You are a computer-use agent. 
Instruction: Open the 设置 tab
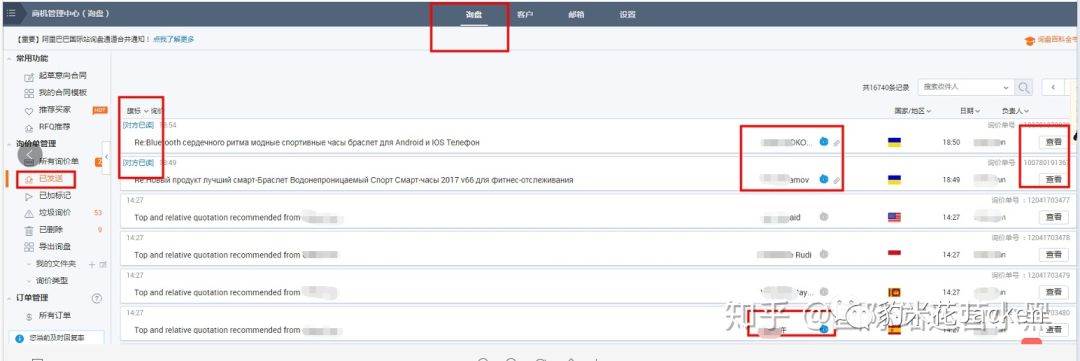[x=627, y=14]
